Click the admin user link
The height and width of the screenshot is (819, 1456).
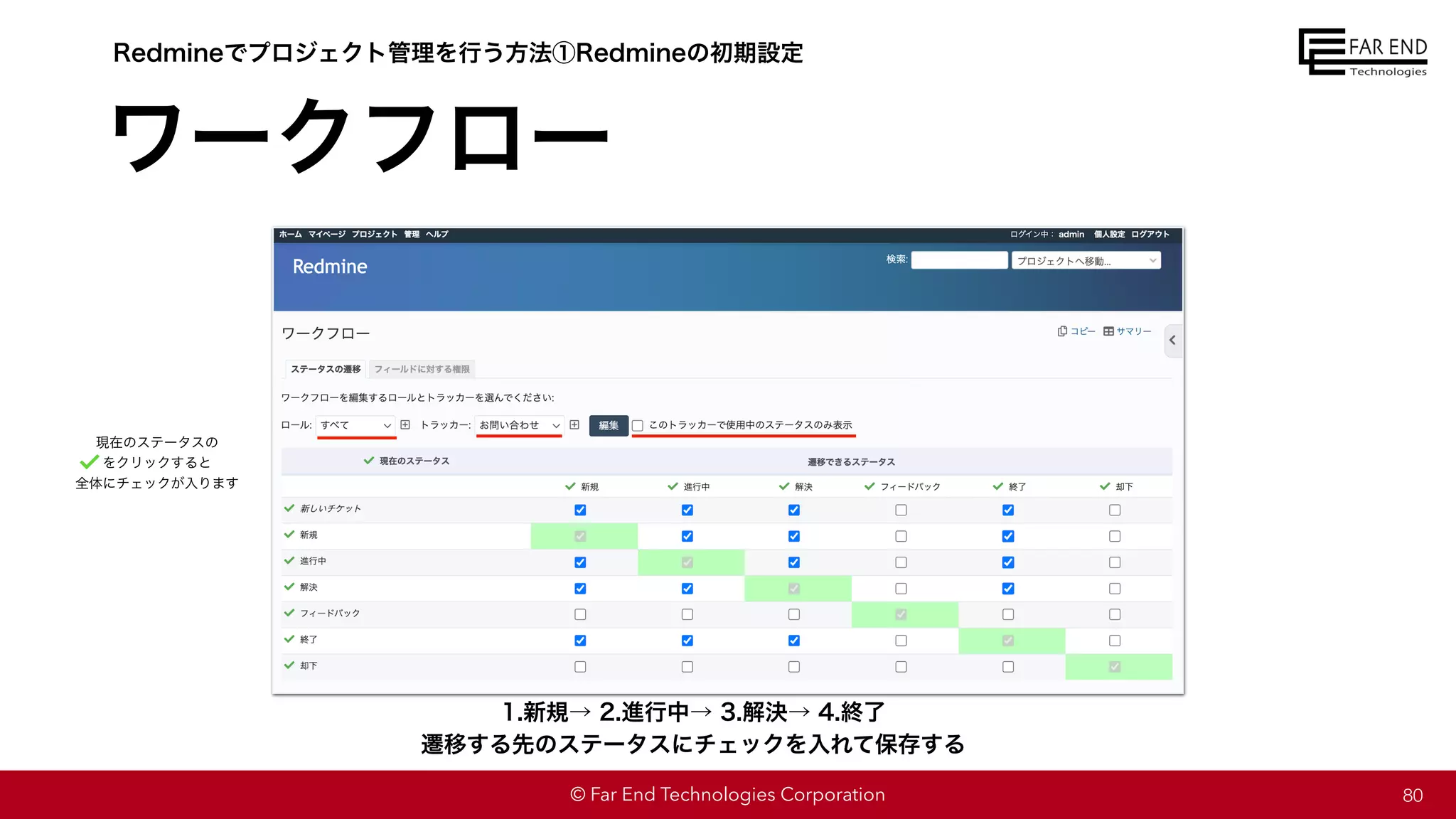click(x=1071, y=234)
